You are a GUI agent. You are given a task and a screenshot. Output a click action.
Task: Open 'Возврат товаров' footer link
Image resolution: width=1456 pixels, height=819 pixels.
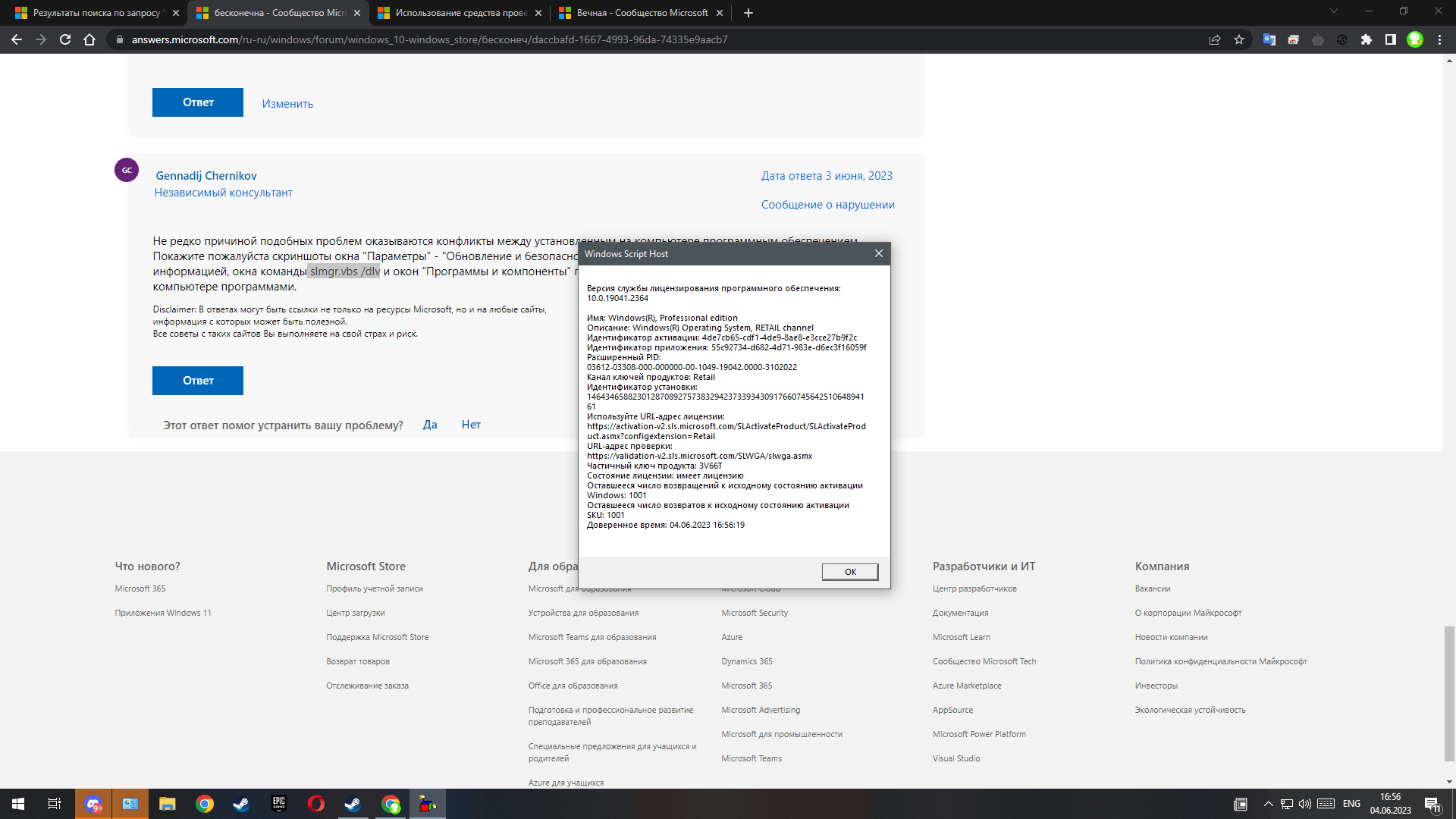pyautogui.click(x=358, y=661)
